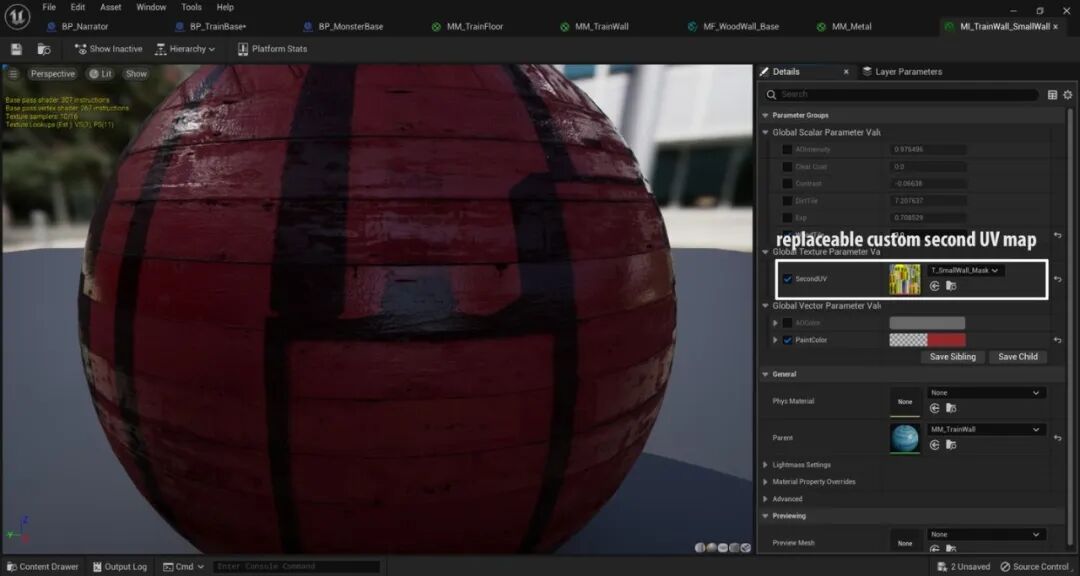Image resolution: width=1080 pixels, height=576 pixels.
Task: Enable the Contrast parameter checkbox
Action: pos(787,184)
